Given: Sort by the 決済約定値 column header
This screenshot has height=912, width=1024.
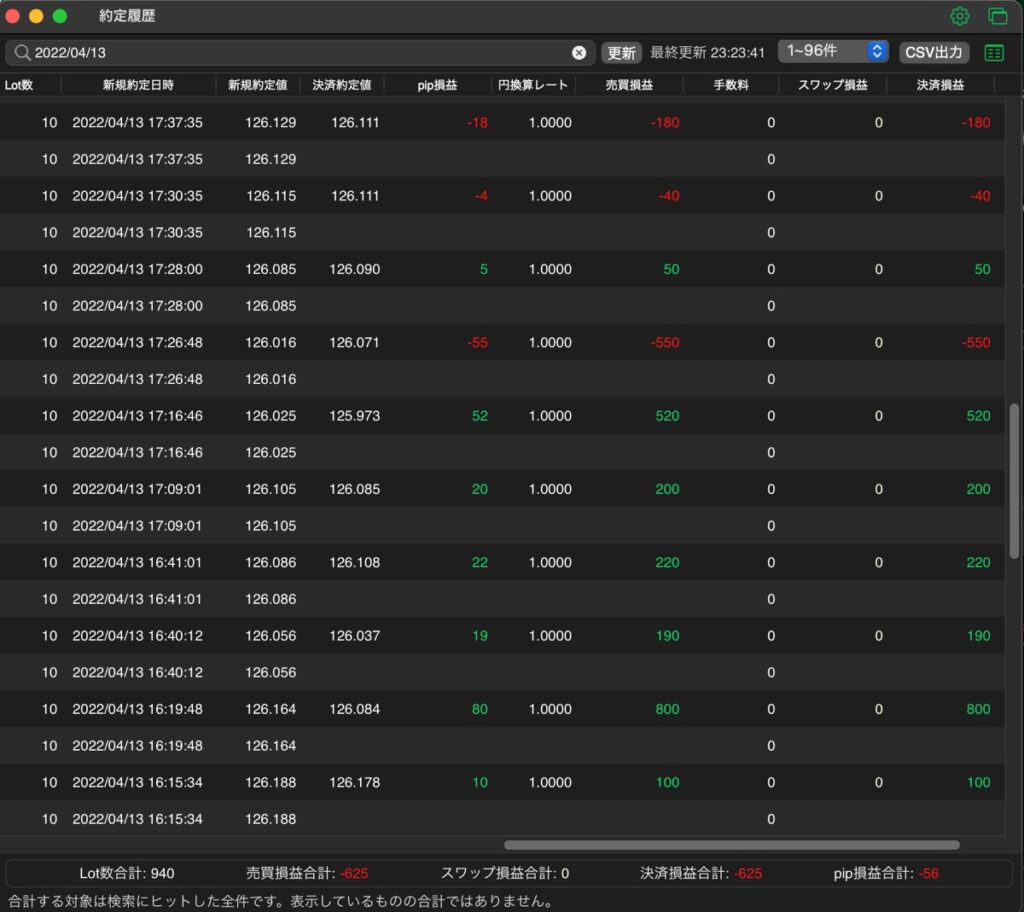Looking at the screenshot, I should click(x=342, y=85).
